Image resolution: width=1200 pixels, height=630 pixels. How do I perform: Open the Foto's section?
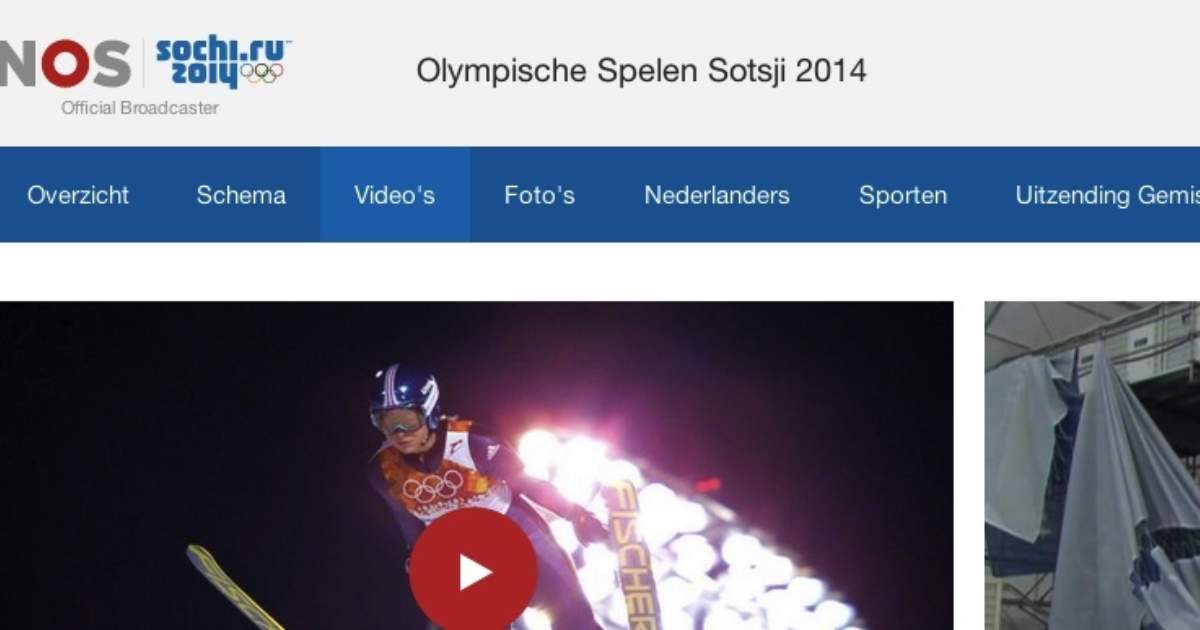[539, 195]
